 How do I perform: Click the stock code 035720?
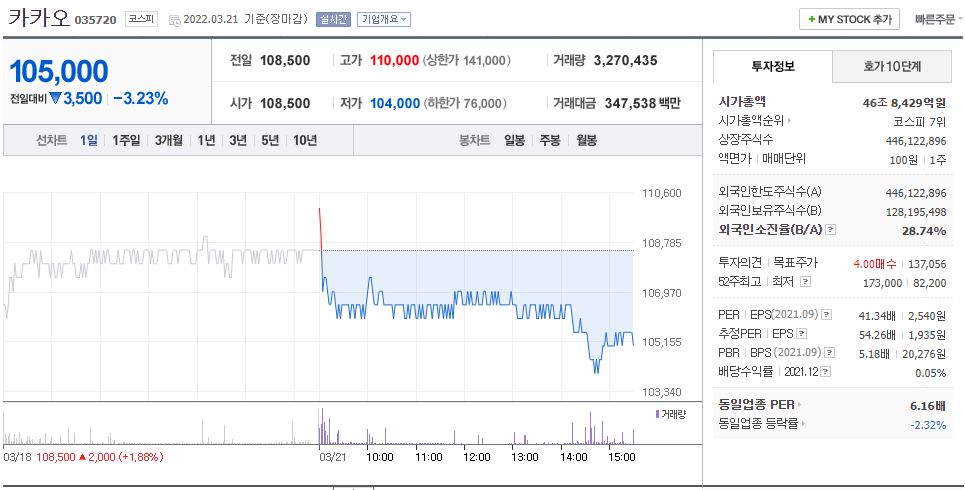tap(95, 20)
